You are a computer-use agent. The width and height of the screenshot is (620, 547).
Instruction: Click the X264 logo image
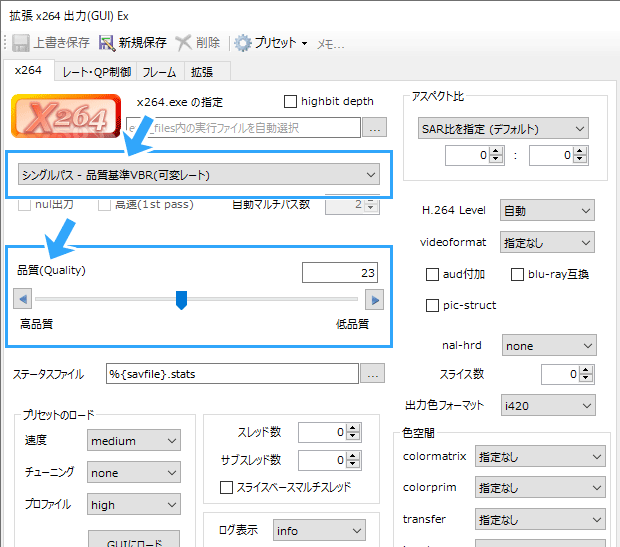[x=67, y=118]
